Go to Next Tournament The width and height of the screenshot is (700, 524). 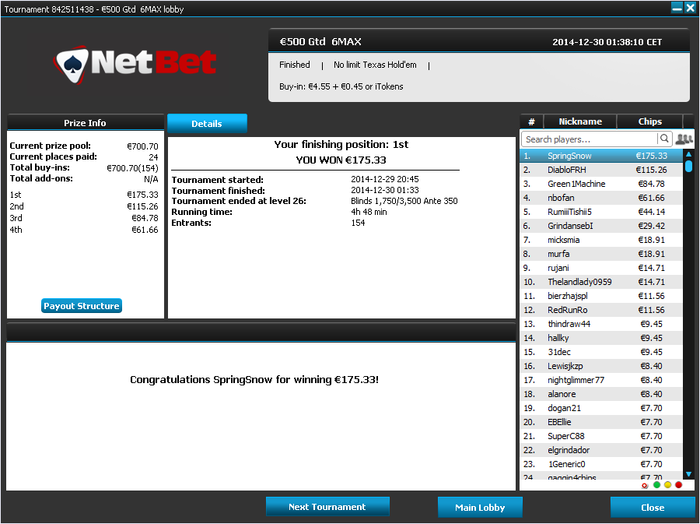(x=327, y=507)
